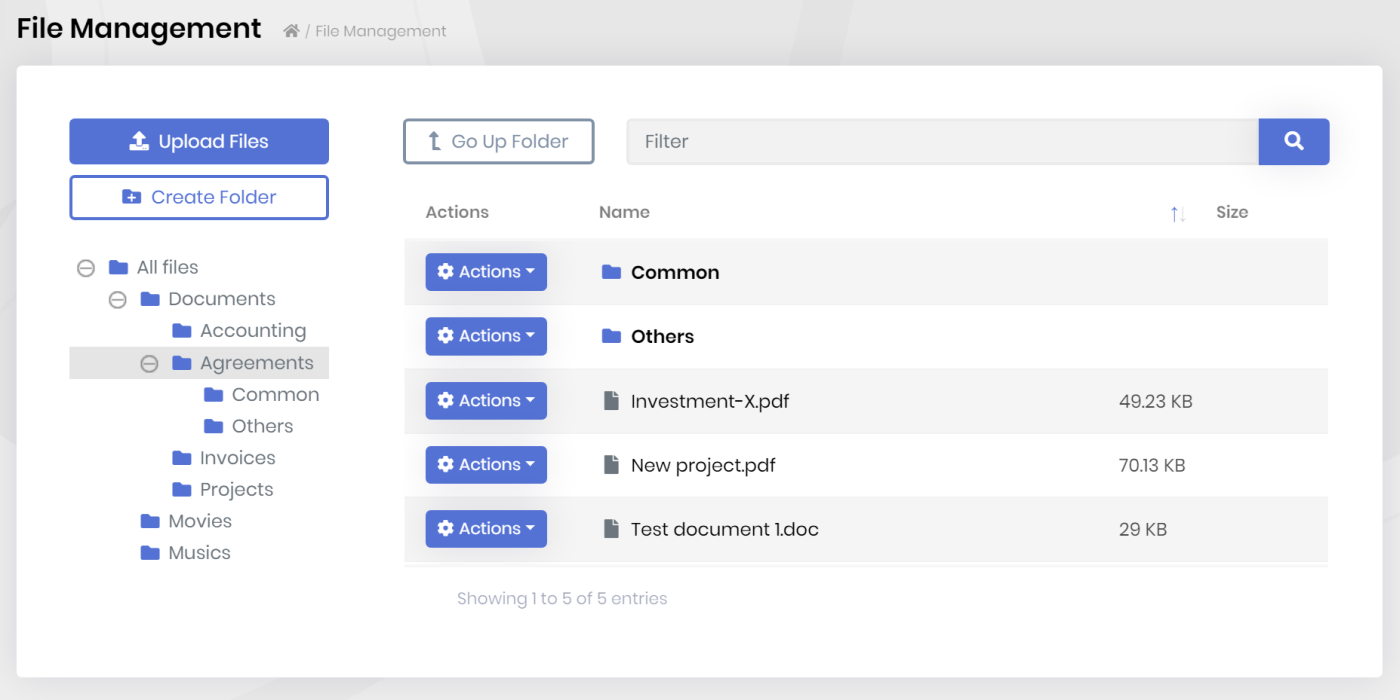Open the Actions dropdown for Others folder
The image size is (1400, 700).
(486, 336)
